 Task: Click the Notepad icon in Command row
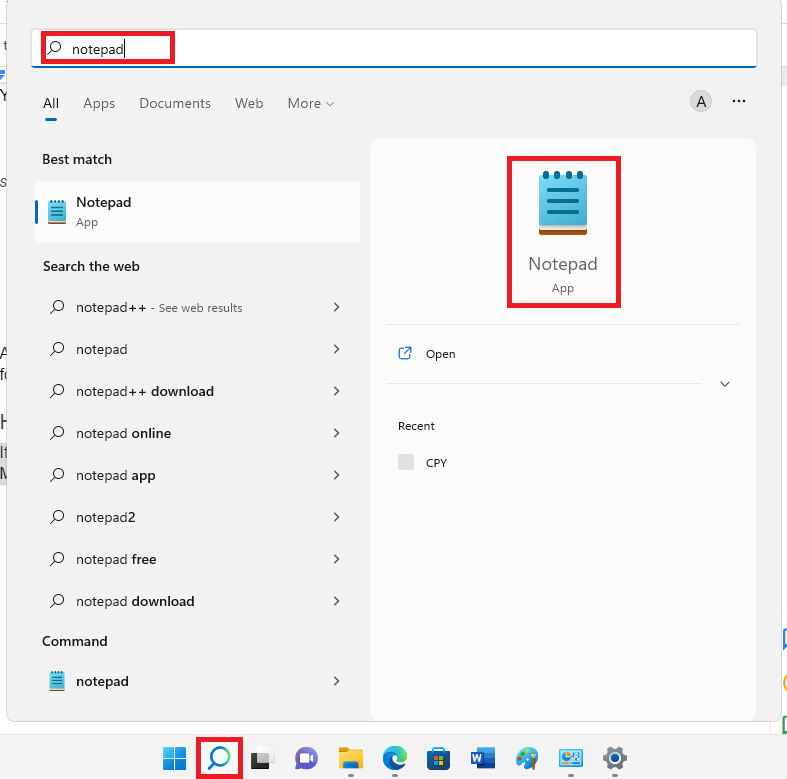pyautogui.click(x=57, y=681)
